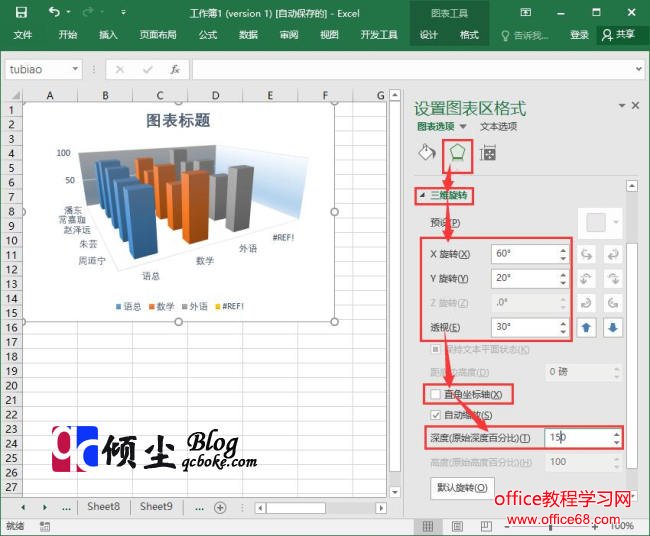Click the Undo arrow icon
This screenshot has height=536, width=650.
point(54,12)
